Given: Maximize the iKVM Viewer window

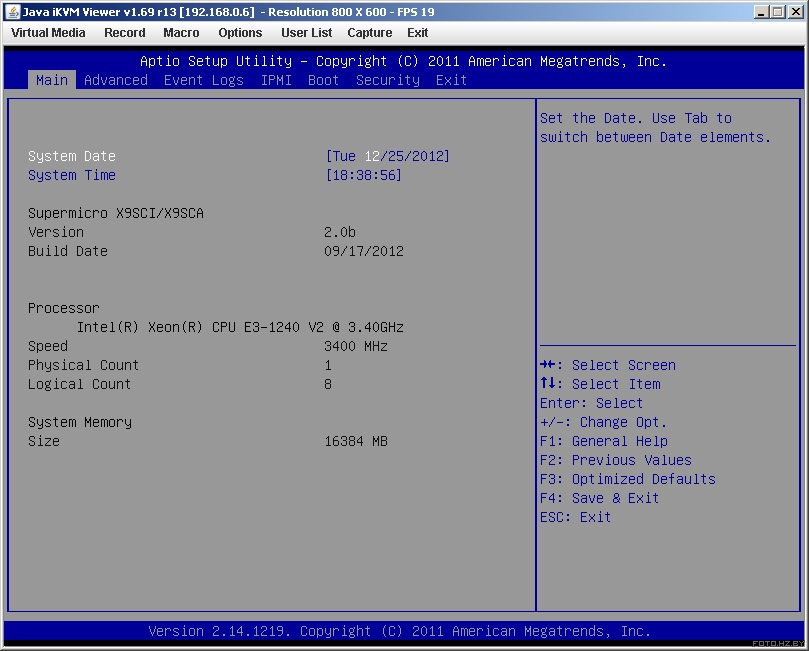Looking at the screenshot, I should 778,11.
